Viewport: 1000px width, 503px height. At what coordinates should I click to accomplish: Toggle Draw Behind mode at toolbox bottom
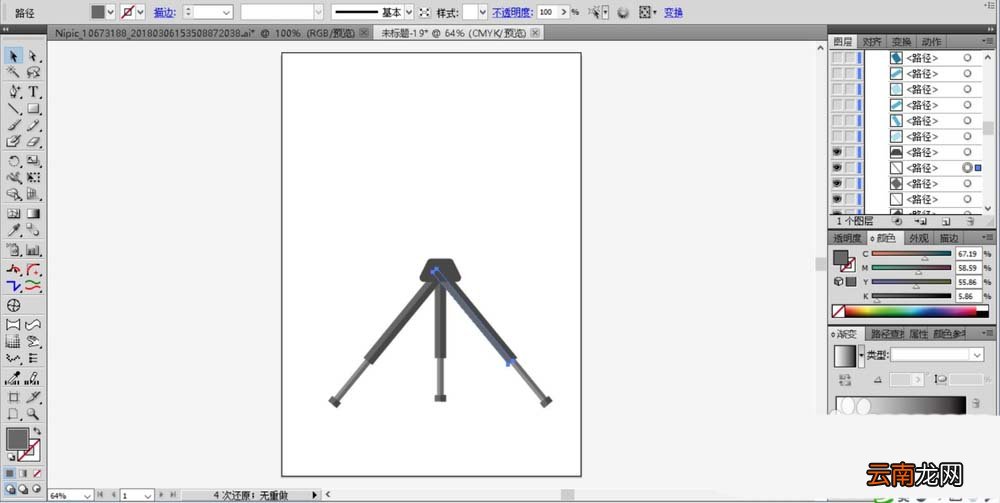click(23, 489)
